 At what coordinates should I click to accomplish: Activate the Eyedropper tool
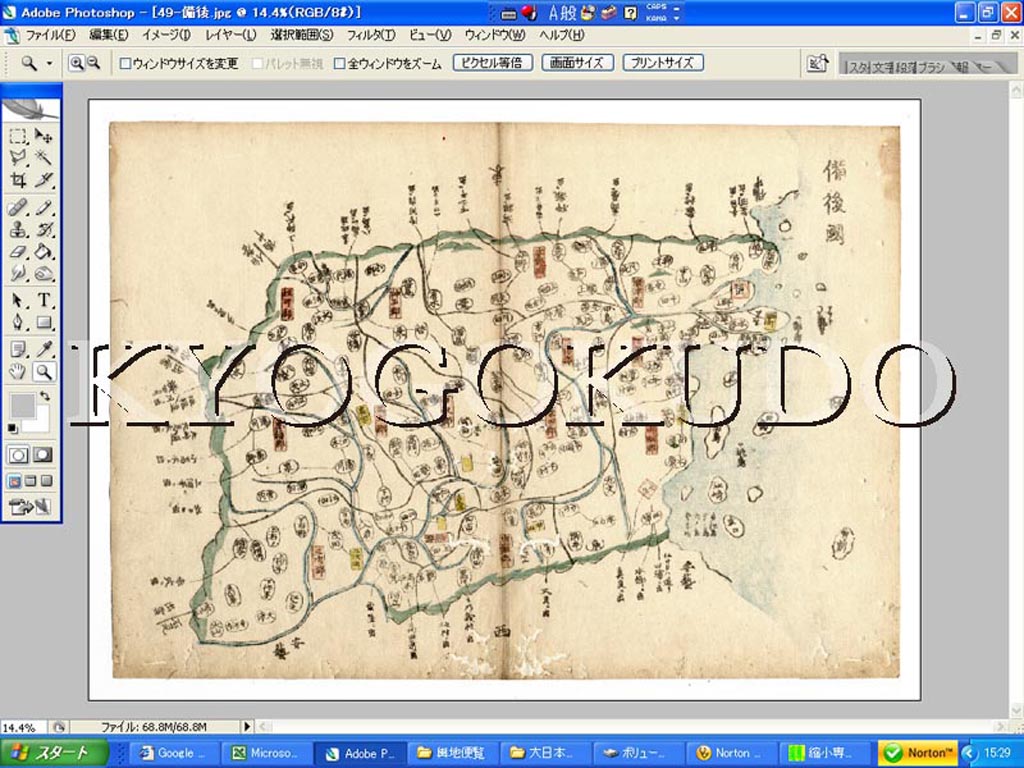(x=44, y=348)
